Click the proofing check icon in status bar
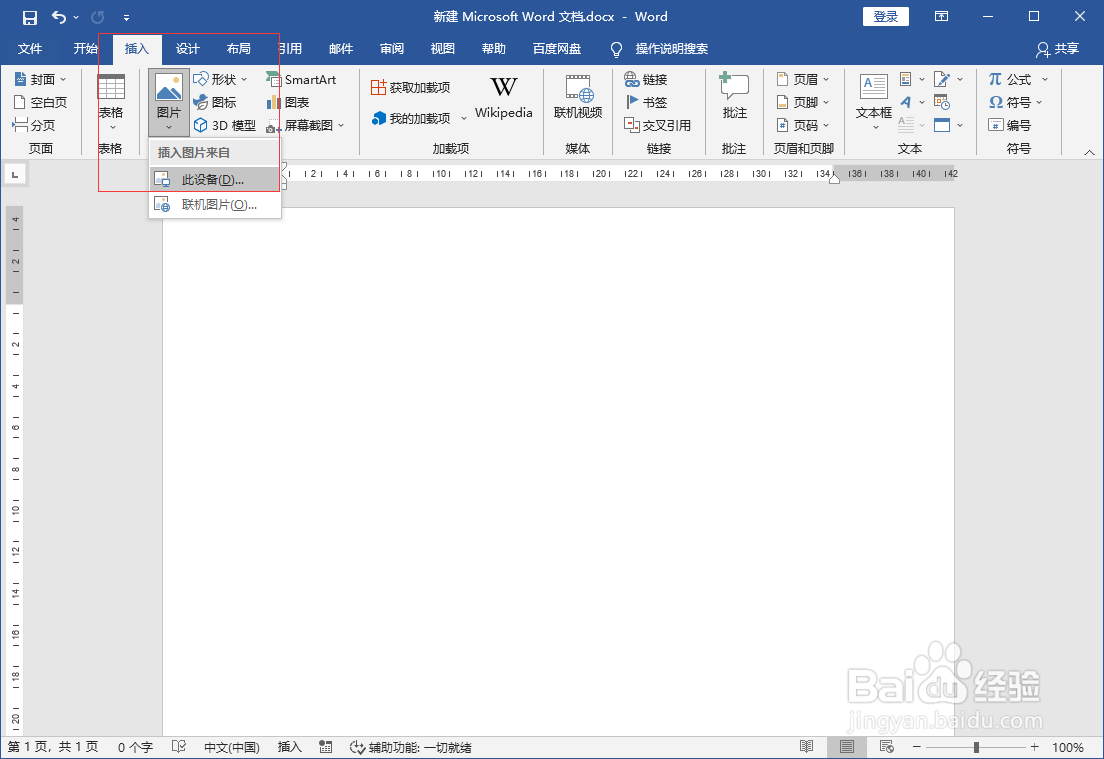 coord(179,747)
